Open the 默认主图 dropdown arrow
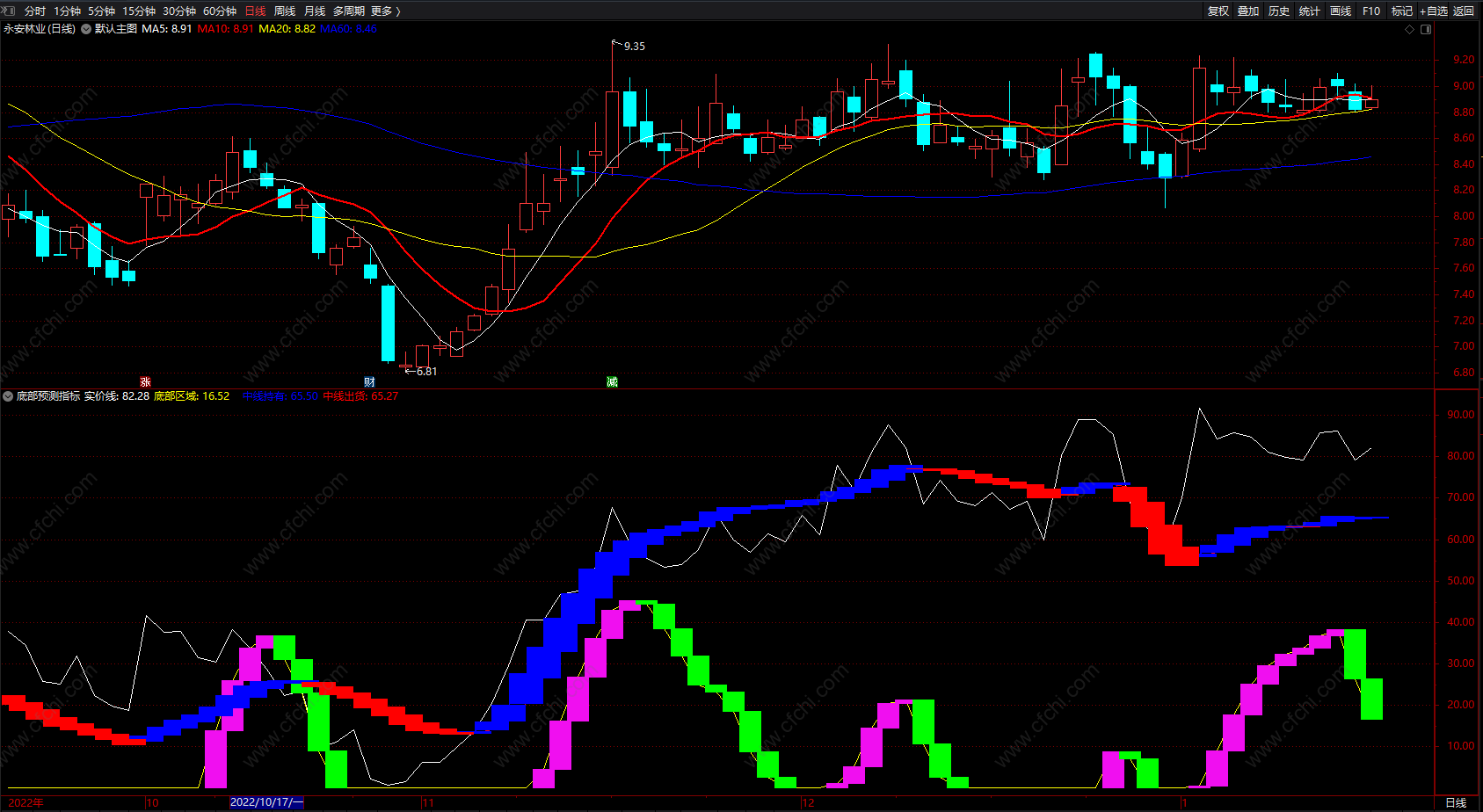The height and width of the screenshot is (812, 1483). (86, 29)
